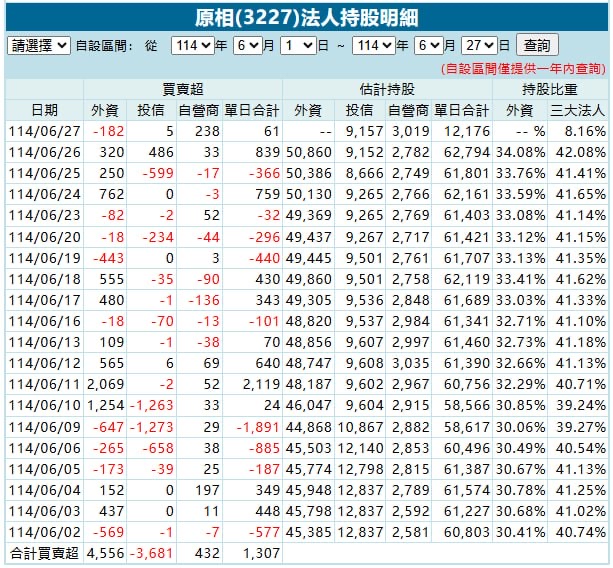The height and width of the screenshot is (568, 613).
Task: Open the start day 1 dropdown
Action: click(298, 46)
